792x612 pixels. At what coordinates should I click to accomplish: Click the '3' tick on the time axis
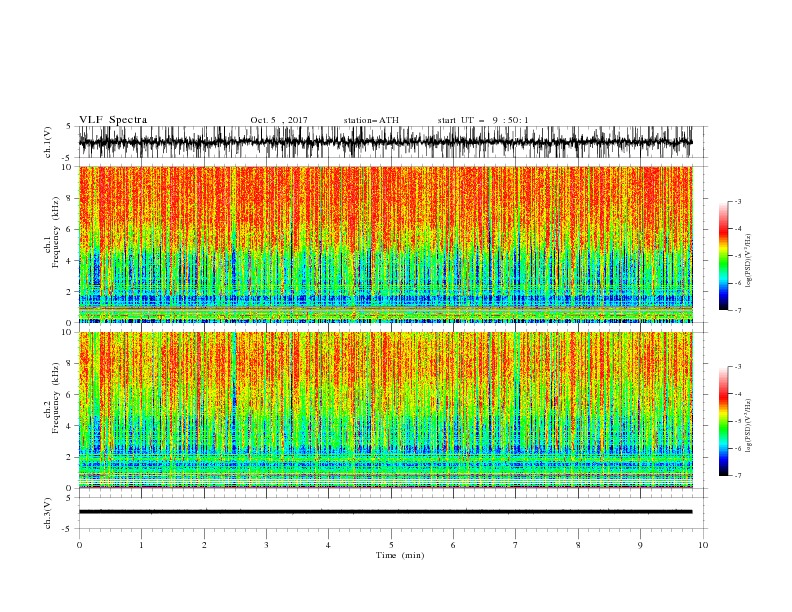coord(266,545)
